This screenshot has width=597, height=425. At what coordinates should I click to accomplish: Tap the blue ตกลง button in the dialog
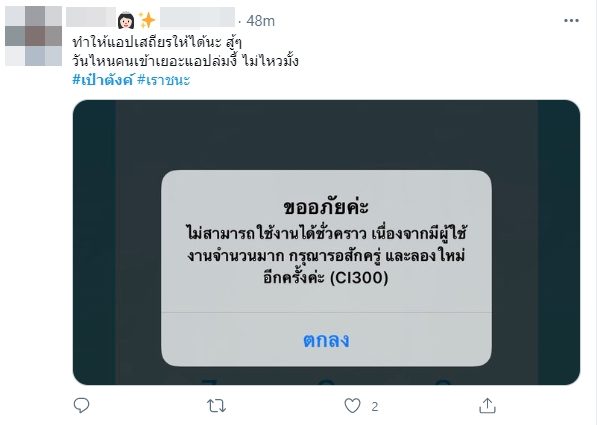pos(326,340)
